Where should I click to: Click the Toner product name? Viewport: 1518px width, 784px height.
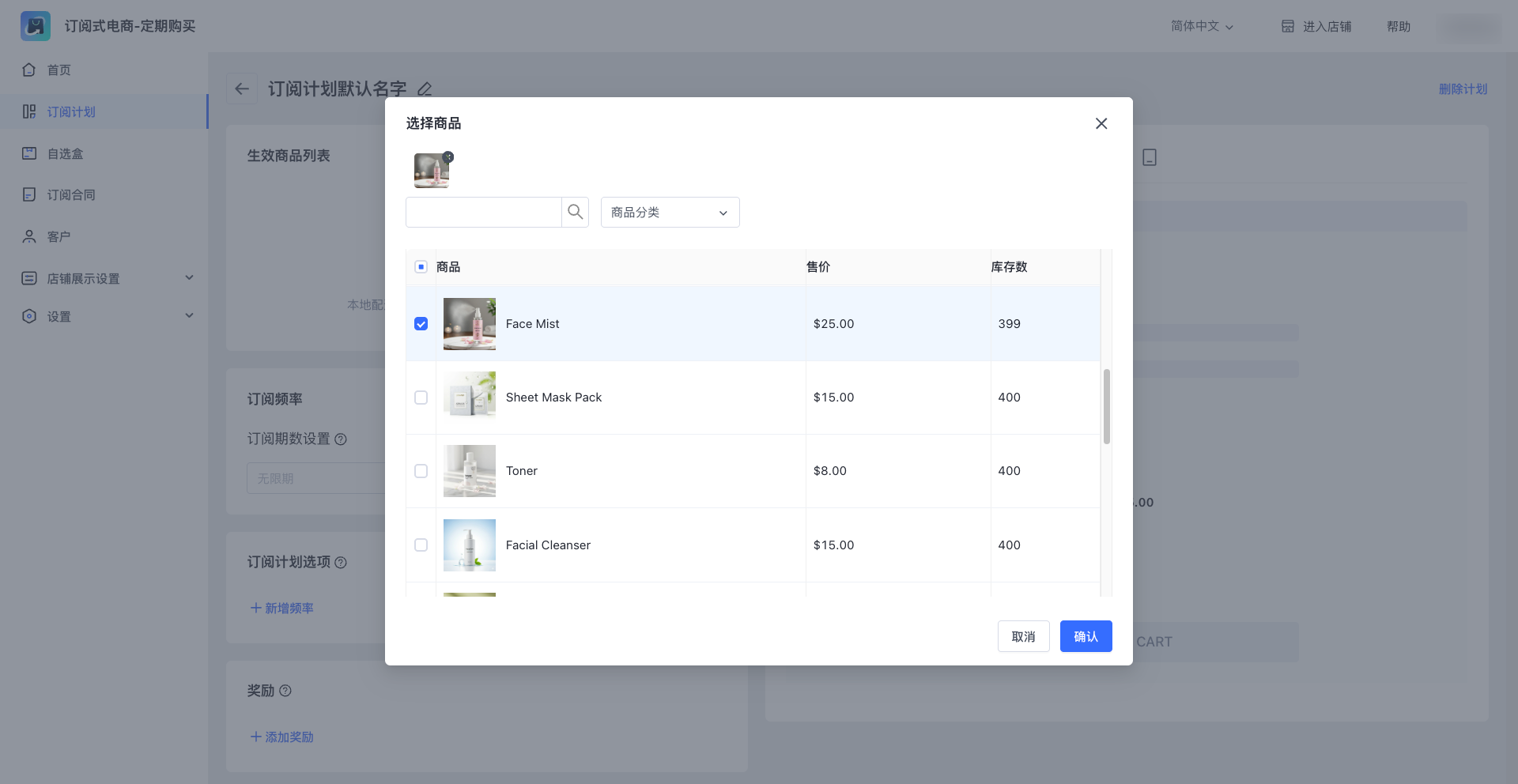pos(521,471)
